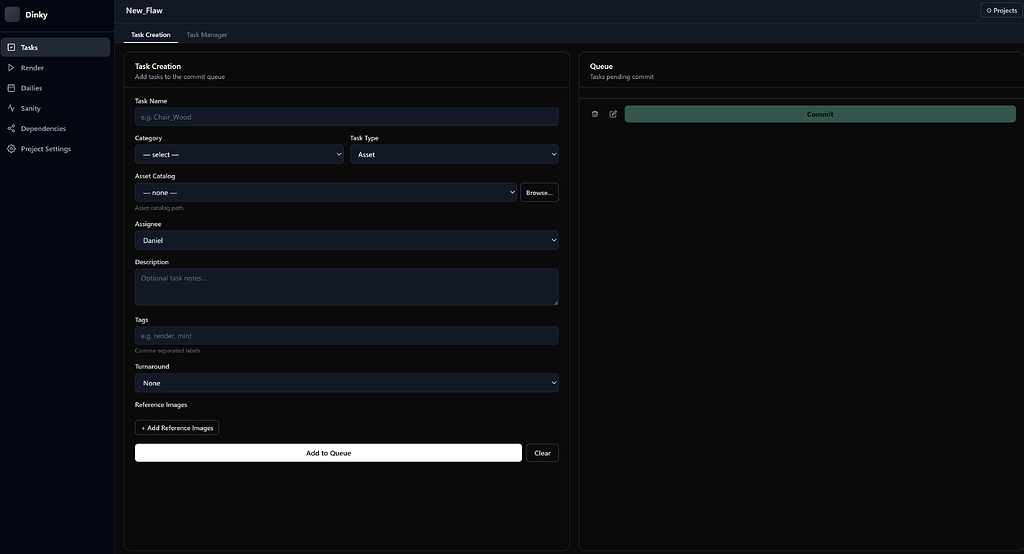Open the Assignee dropdown showing Daniel
The width and height of the screenshot is (1024, 554).
pyautogui.click(x=347, y=240)
